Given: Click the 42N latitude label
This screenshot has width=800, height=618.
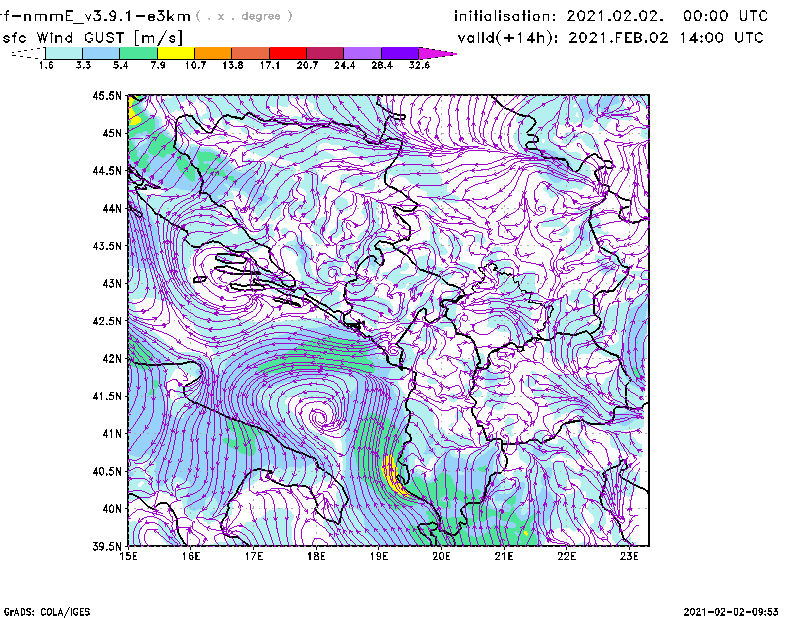Looking at the screenshot, I should [112, 359].
